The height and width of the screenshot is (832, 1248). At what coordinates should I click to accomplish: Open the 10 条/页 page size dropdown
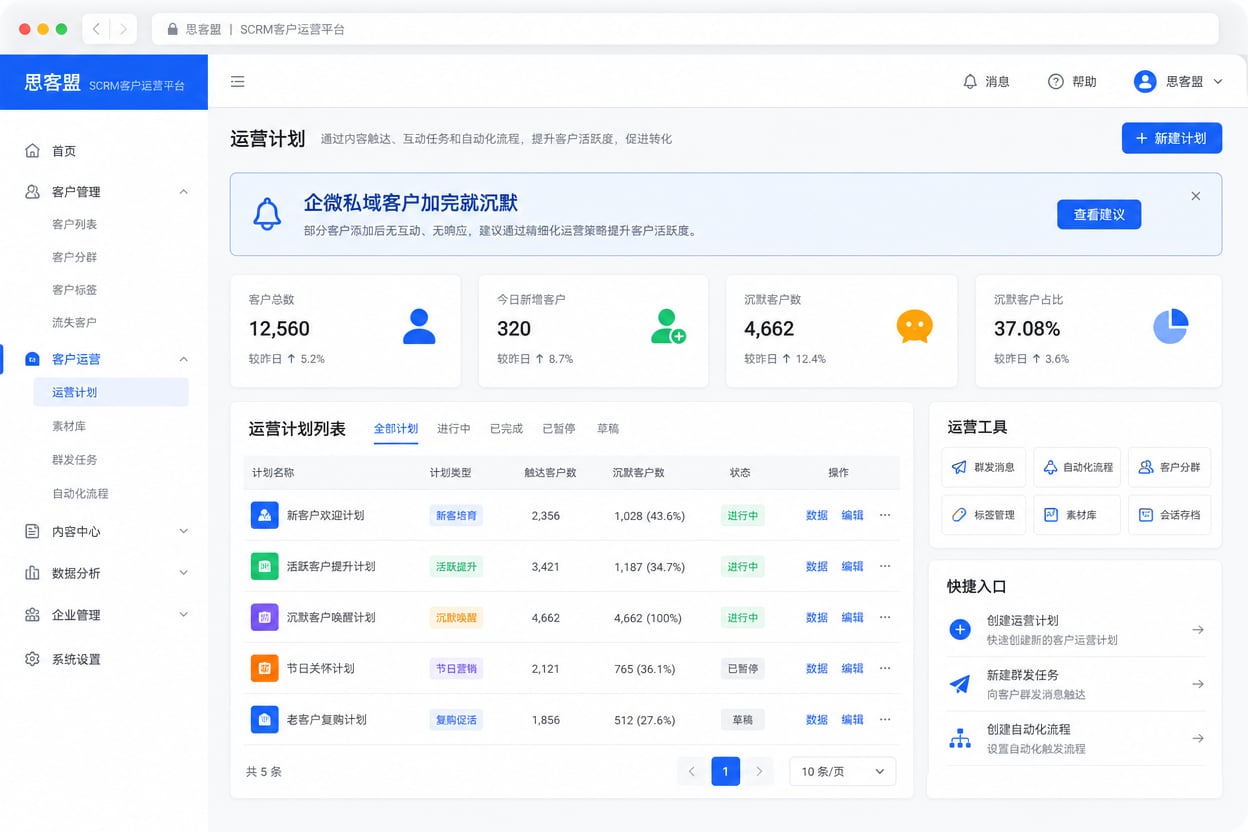[842, 771]
